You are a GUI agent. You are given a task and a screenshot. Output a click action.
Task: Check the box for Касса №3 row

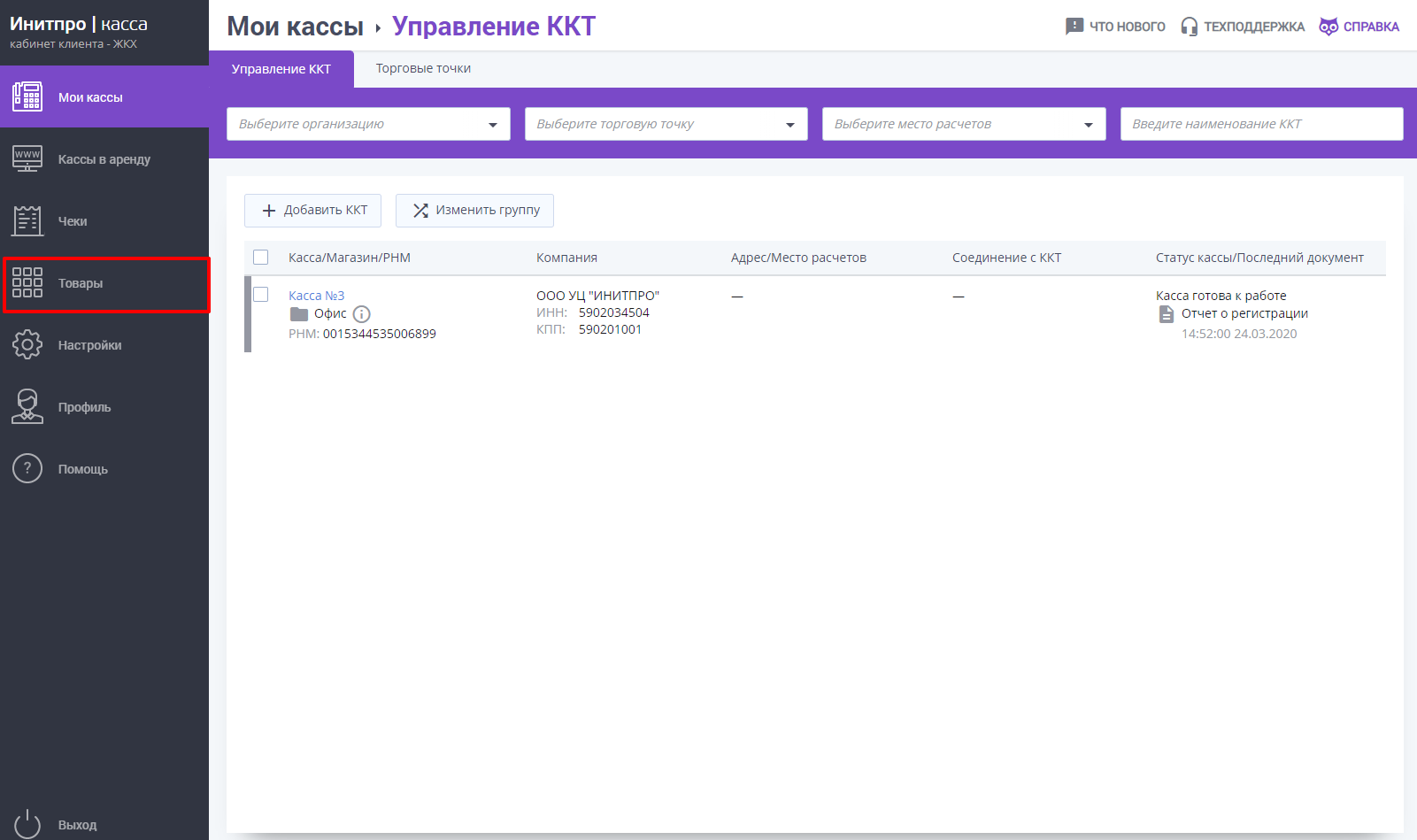pyautogui.click(x=261, y=295)
